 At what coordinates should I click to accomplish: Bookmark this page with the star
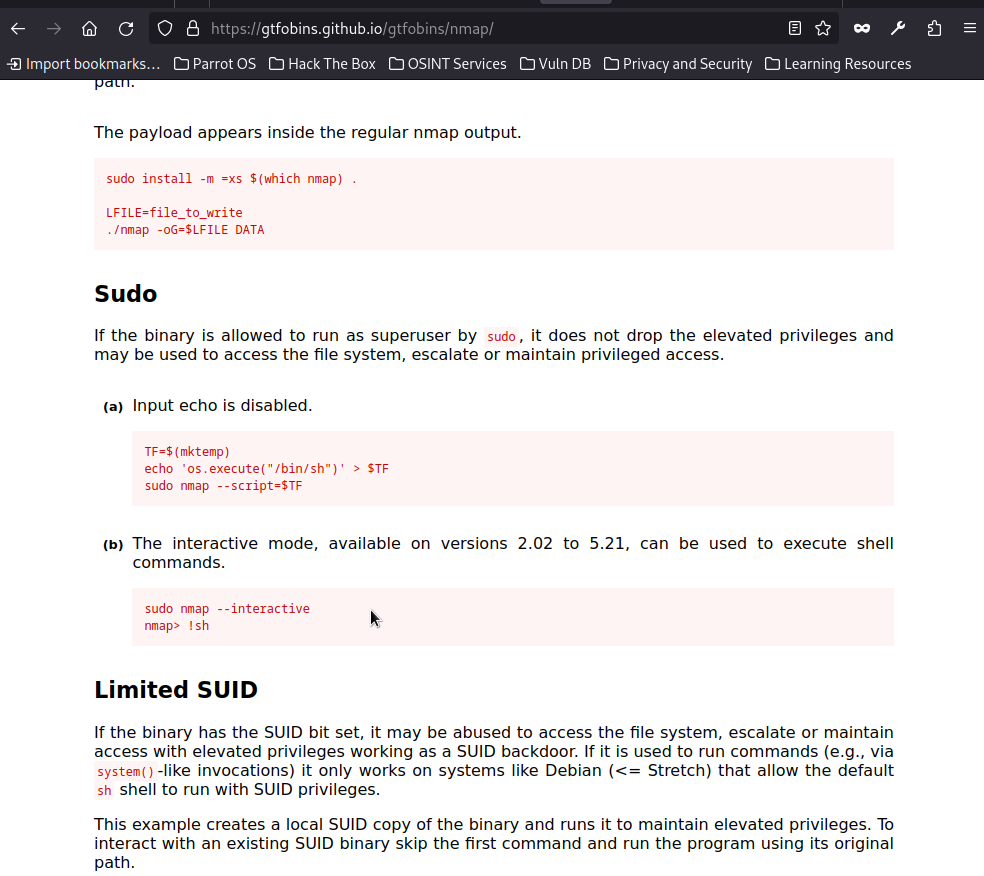point(823,29)
